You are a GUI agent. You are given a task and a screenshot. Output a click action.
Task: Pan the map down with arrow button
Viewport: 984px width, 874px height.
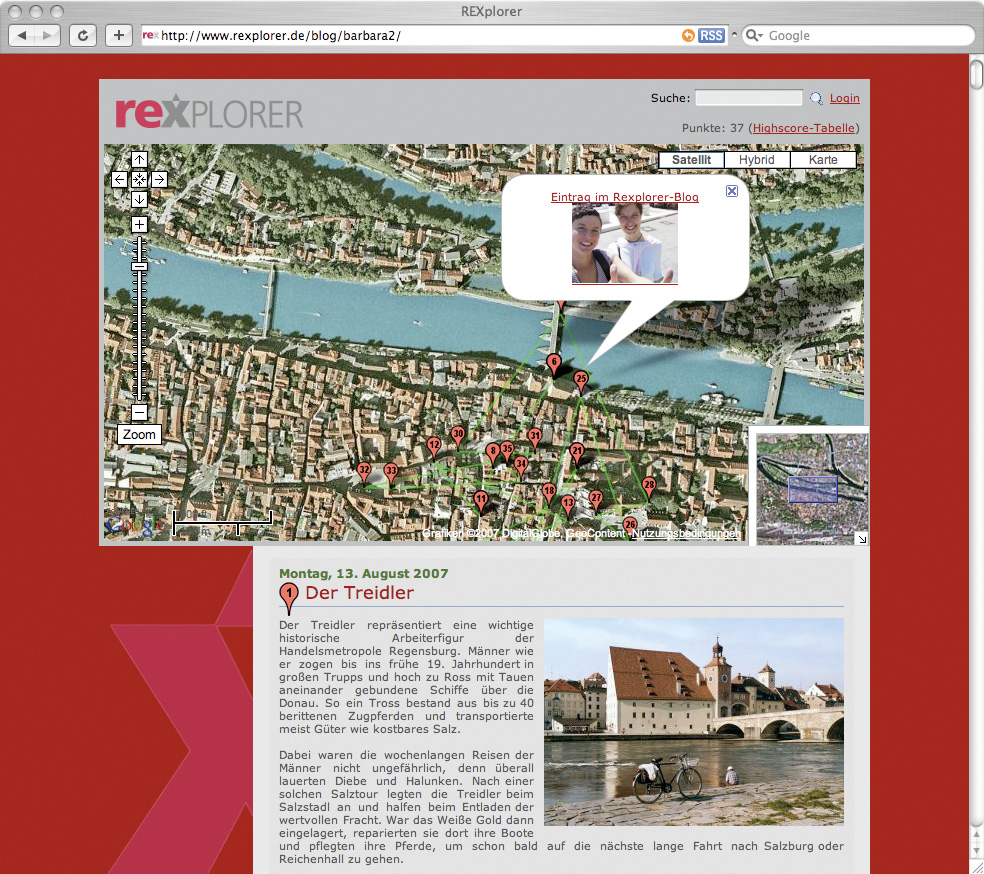(x=139, y=199)
